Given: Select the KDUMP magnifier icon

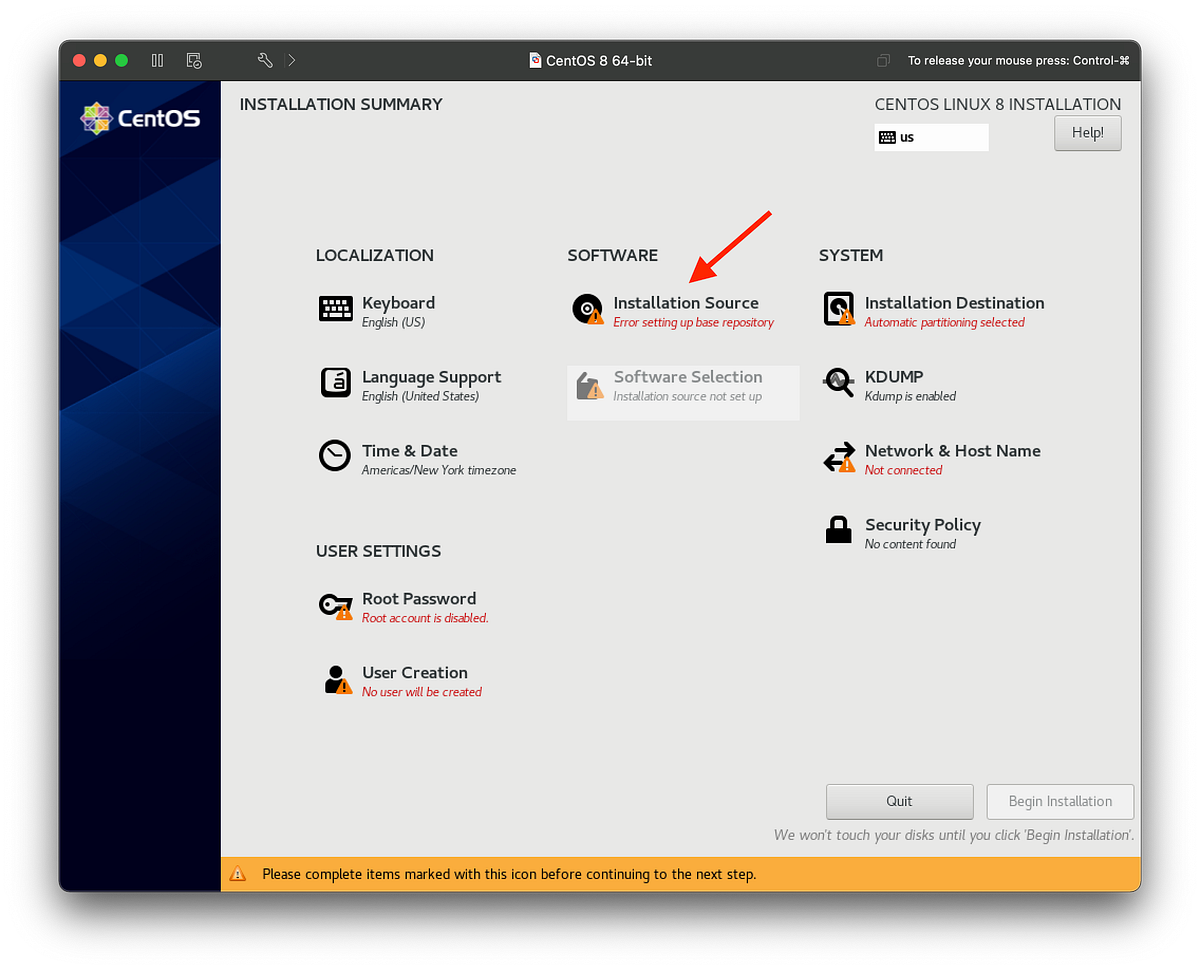Looking at the screenshot, I should point(838,382).
